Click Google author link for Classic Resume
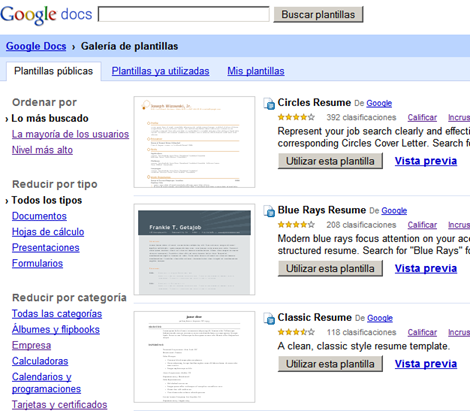Image resolution: width=470 pixels, height=411 pixels. 380,319
